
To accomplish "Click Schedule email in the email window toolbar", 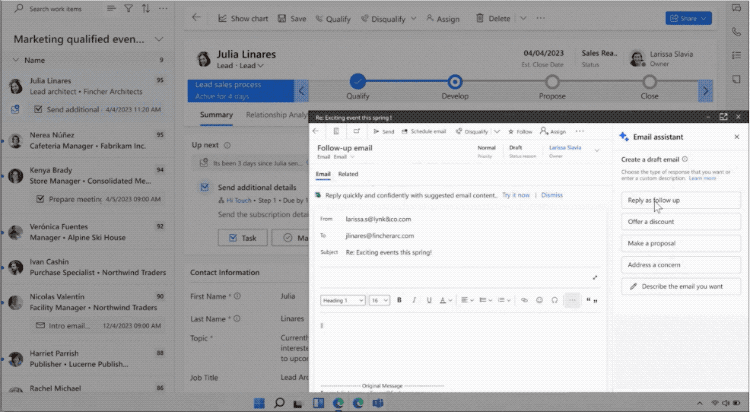I will tap(424, 131).
